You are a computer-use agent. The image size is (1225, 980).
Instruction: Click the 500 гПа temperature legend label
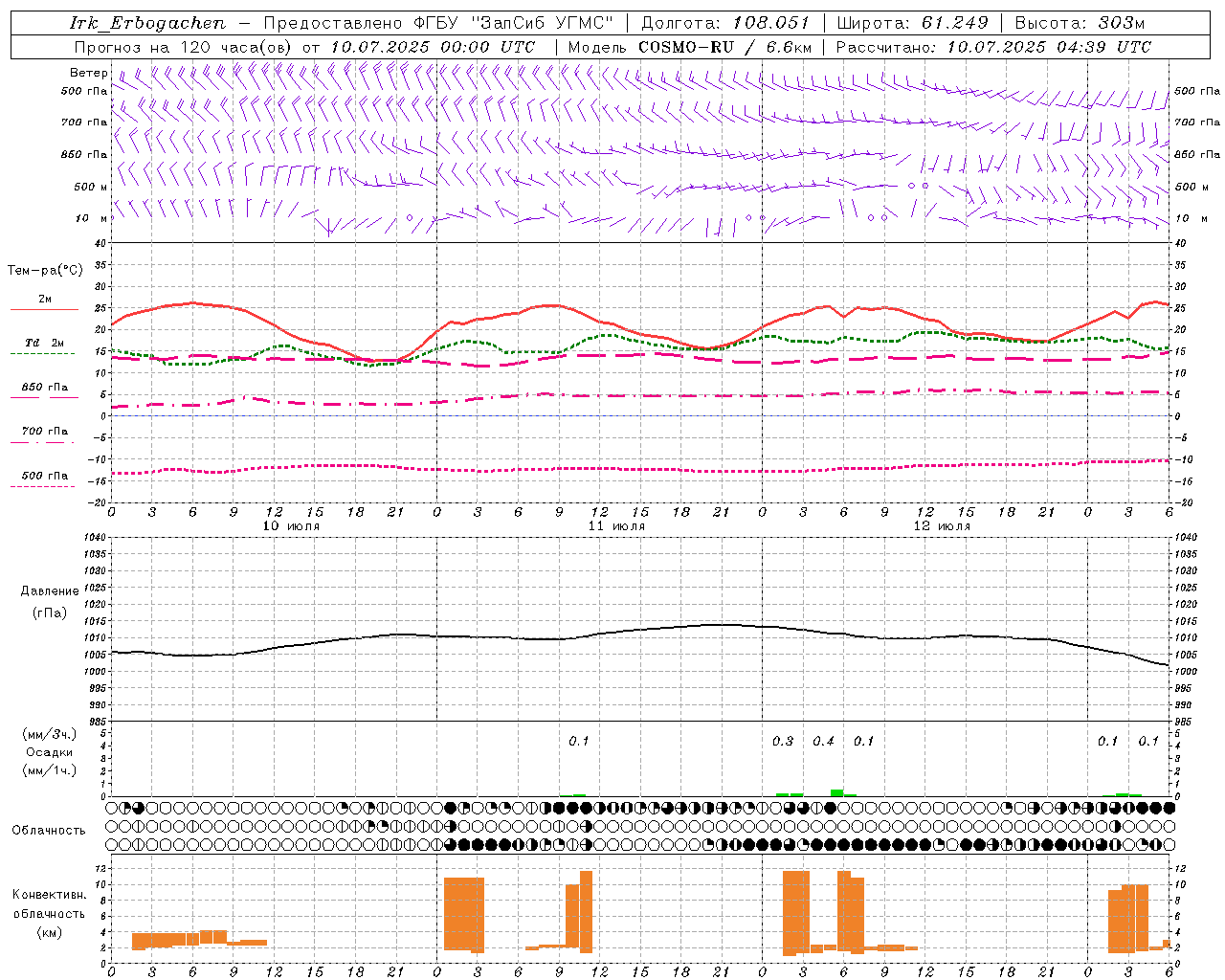[x=44, y=476]
